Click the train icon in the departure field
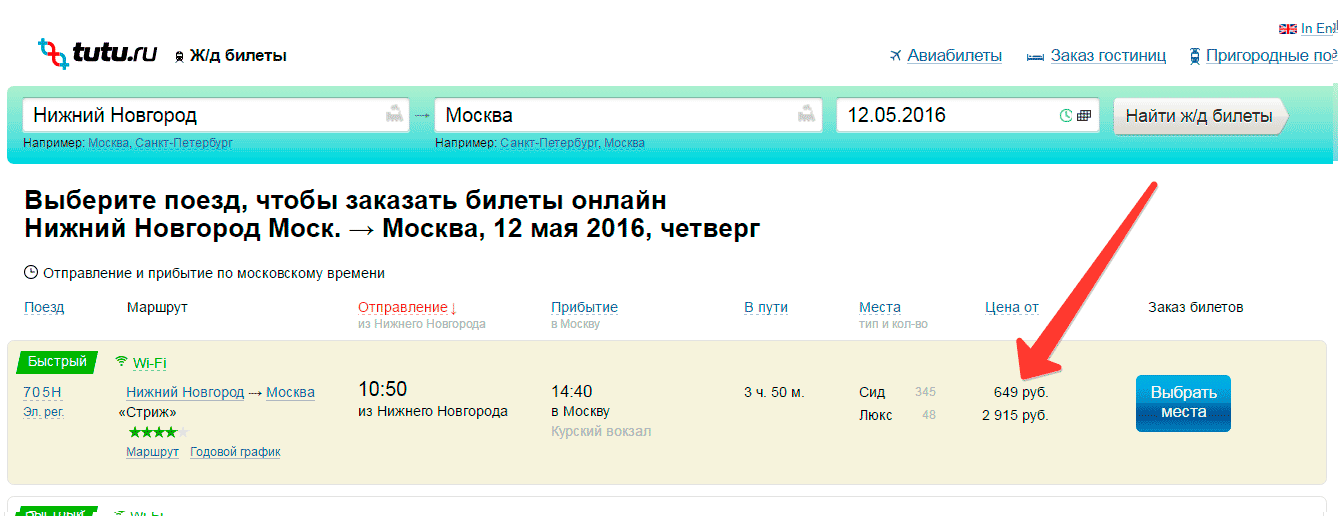Viewport: 1338px width, 516px height. 396,114
